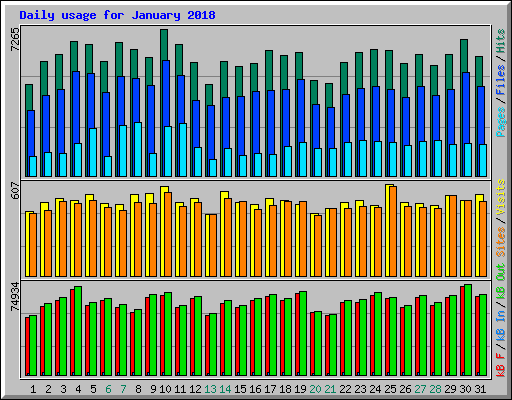Click the green weekend day label 28
This screenshot has height=400, width=512.
point(435,389)
